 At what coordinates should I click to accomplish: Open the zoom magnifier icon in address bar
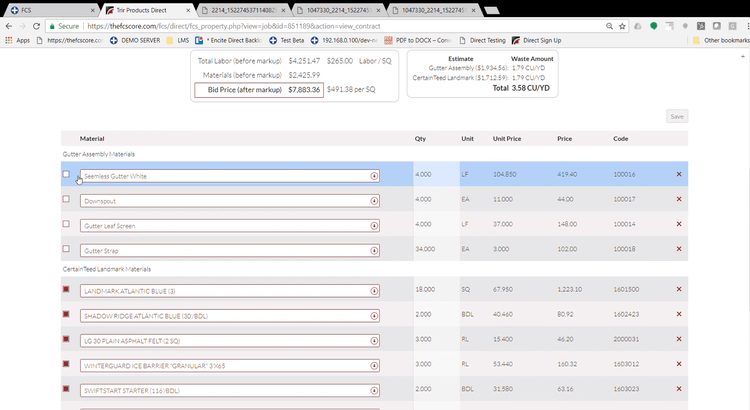(x=609, y=26)
